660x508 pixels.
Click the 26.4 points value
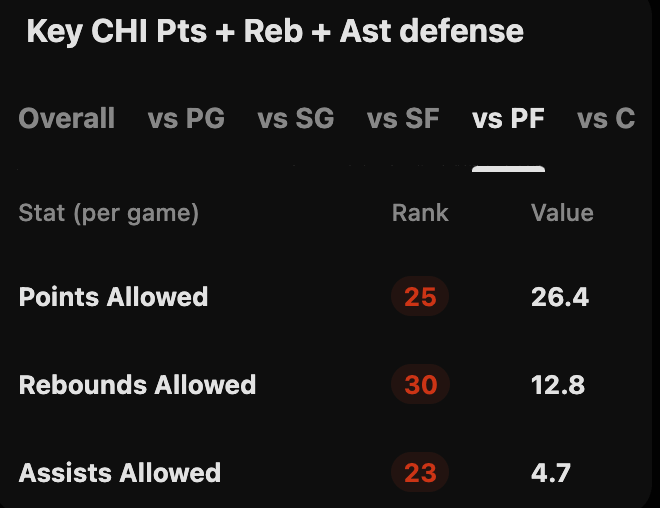tap(560, 297)
